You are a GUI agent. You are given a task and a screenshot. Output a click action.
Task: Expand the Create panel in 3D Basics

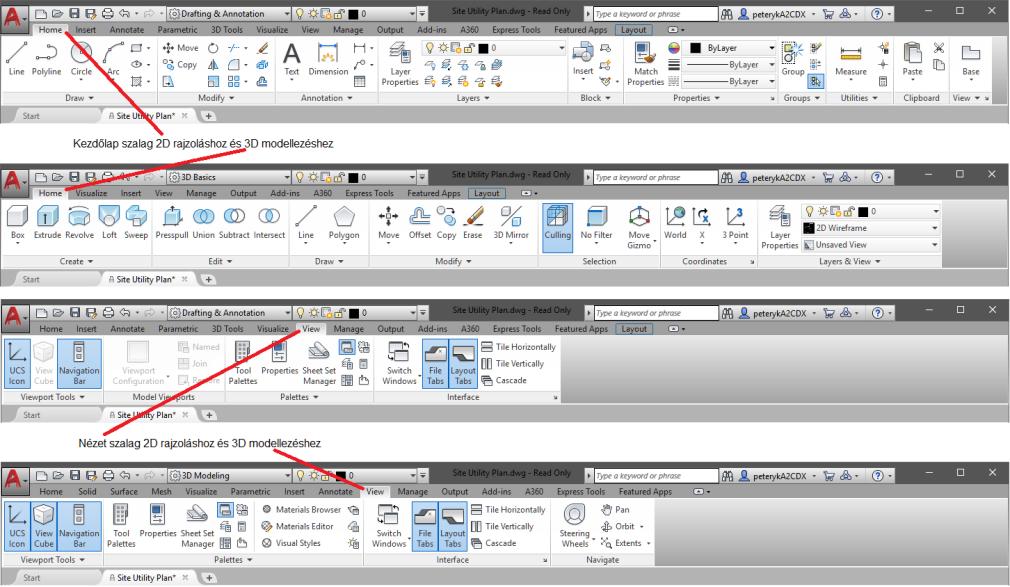(77, 262)
